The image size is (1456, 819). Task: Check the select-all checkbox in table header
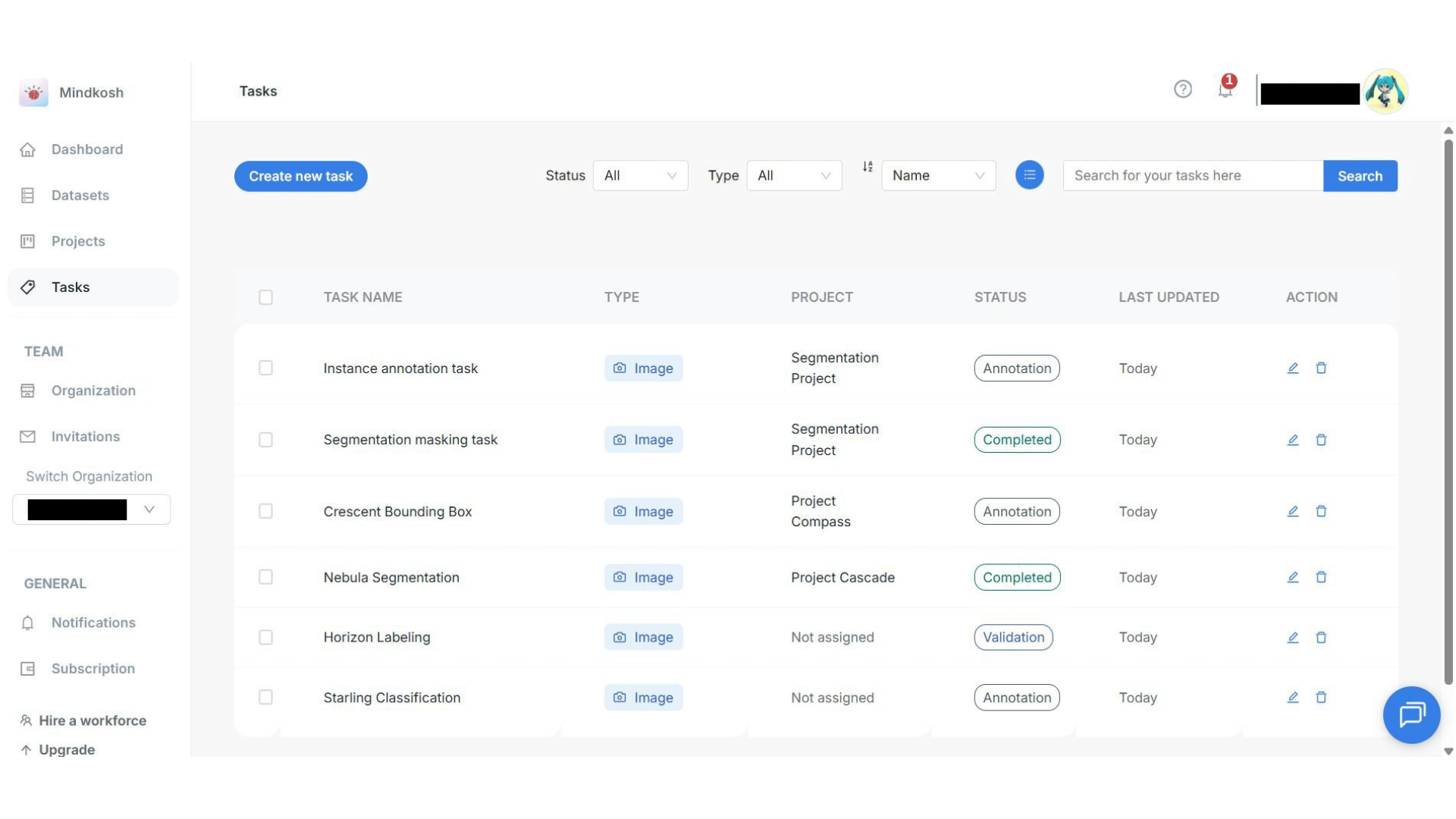[265, 297]
